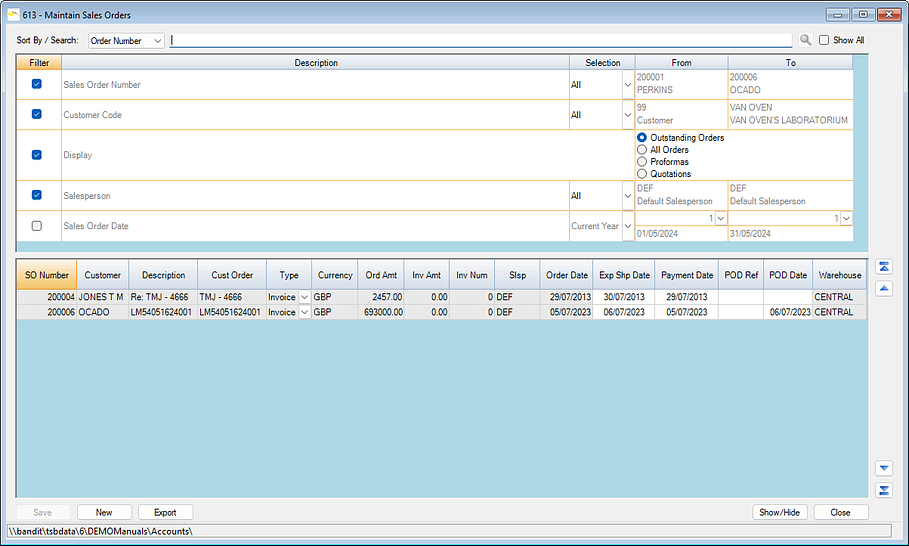Click the move down one record arrow
The image size is (909, 546).
tap(883, 468)
